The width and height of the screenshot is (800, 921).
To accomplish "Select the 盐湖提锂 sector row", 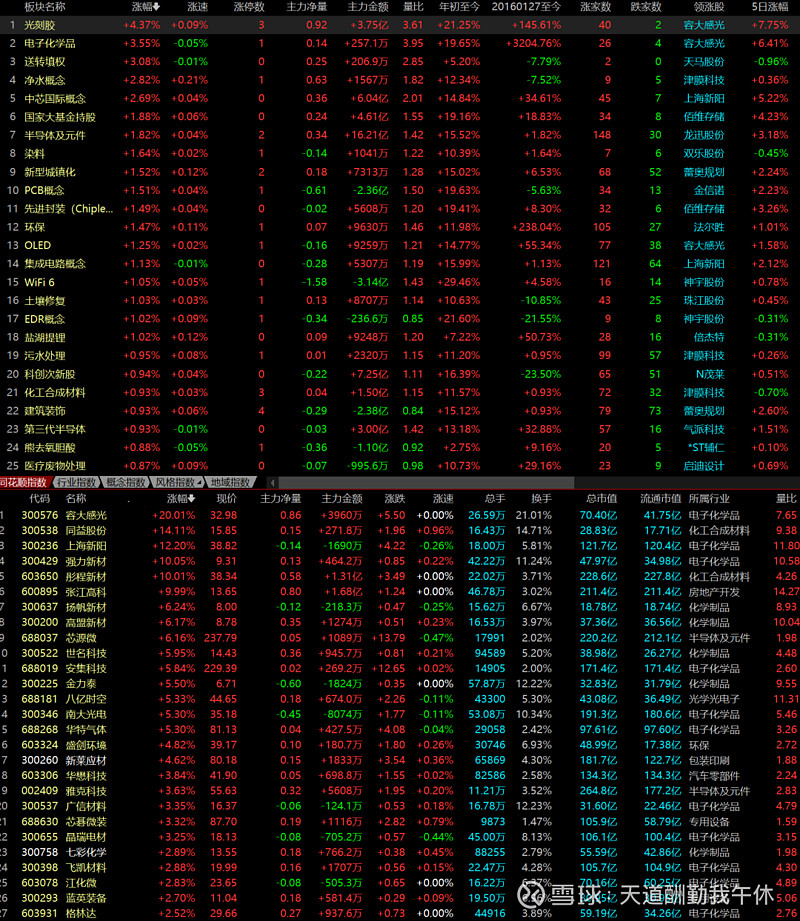I will click(x=400, y=337).
